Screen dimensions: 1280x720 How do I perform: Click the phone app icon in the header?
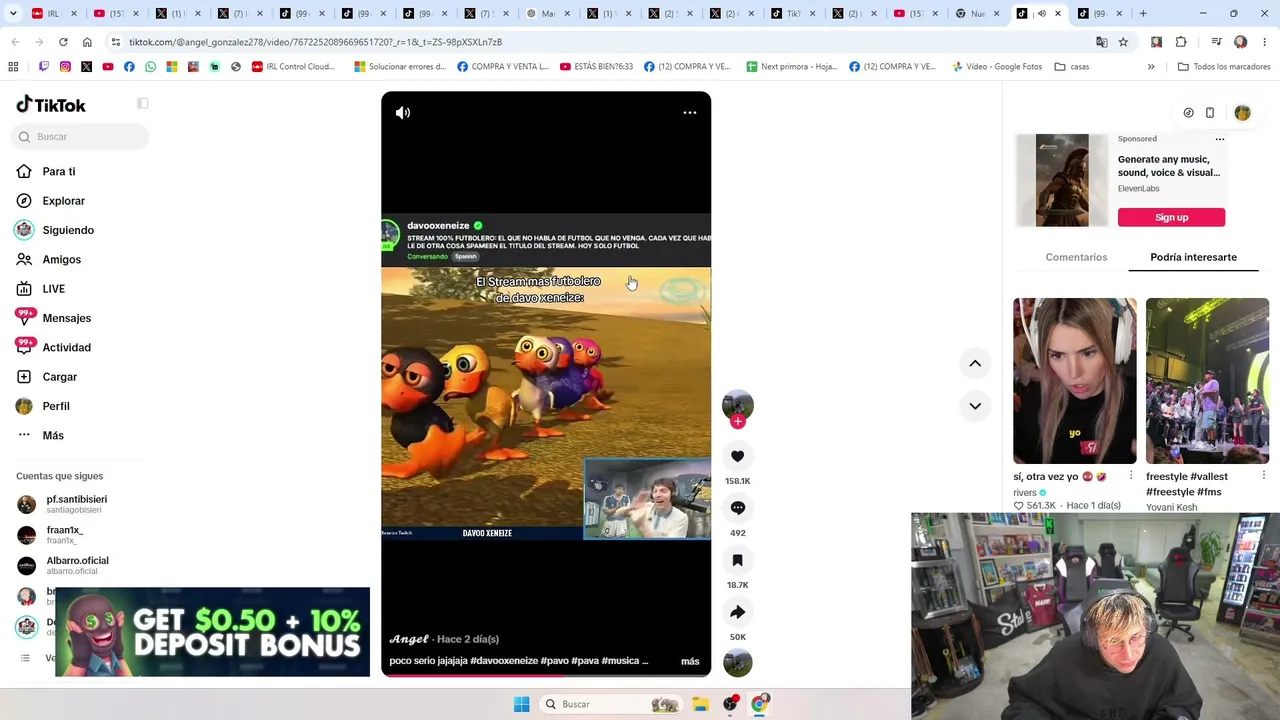click(x=1210, y=113)
